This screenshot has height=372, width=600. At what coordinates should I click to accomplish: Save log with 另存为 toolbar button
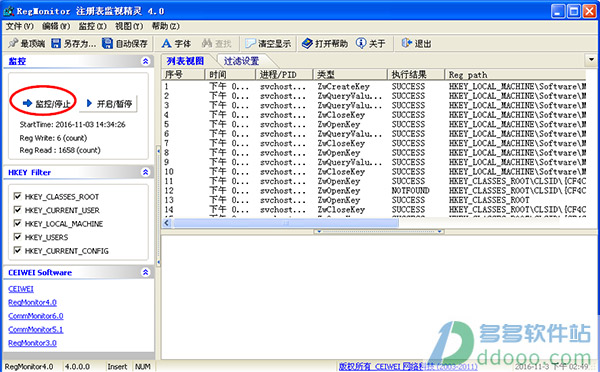pyautogui.click(x=73, y=44)
